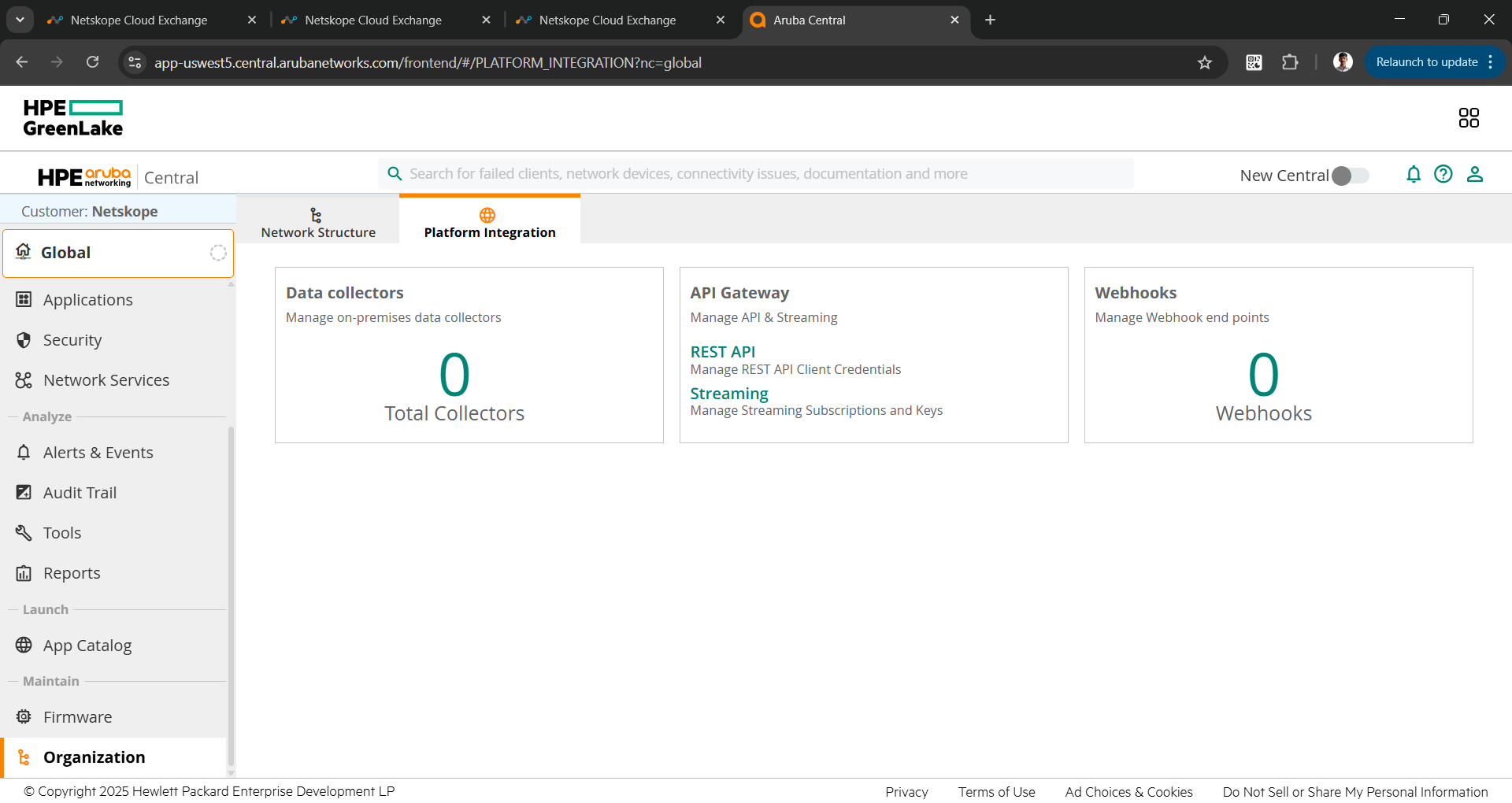Screen dimensions: 1512x803
Task: Open the user account profile icon
Action: click(1475, 174)
